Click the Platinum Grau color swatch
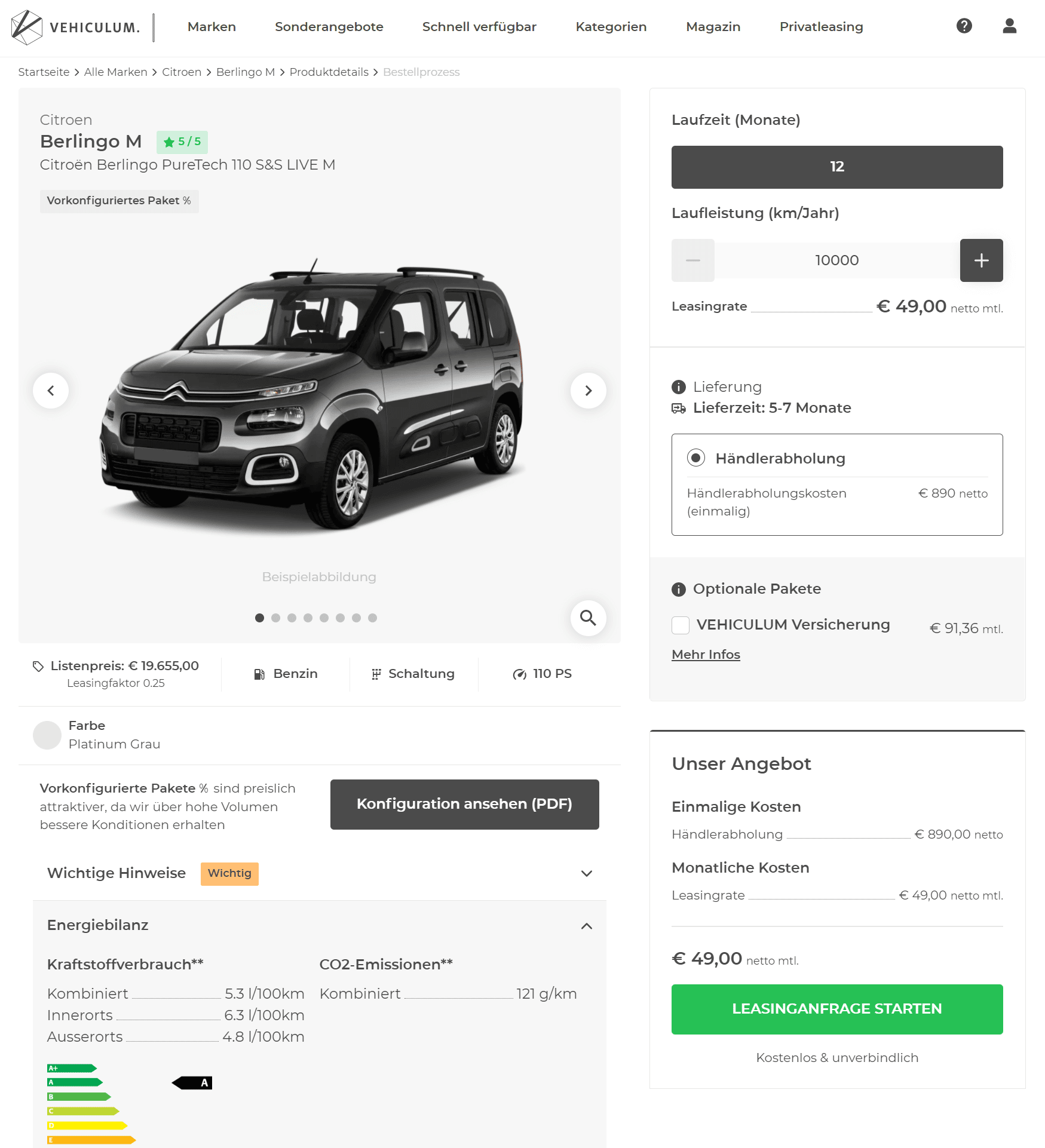This screenshot has width=1045, height=1148. 47,735
